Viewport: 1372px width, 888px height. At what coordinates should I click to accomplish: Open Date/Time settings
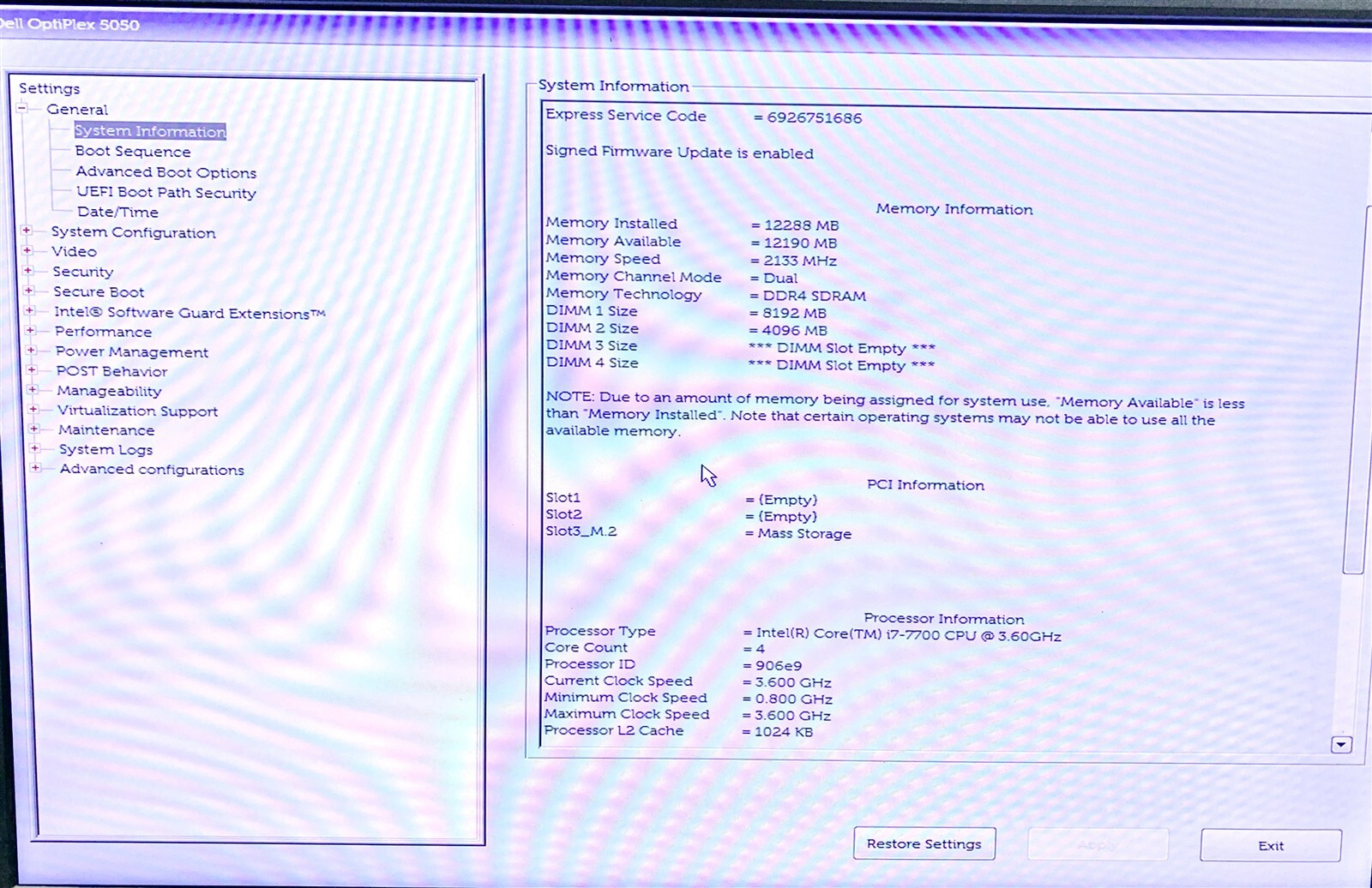click(x=117, y=212)
